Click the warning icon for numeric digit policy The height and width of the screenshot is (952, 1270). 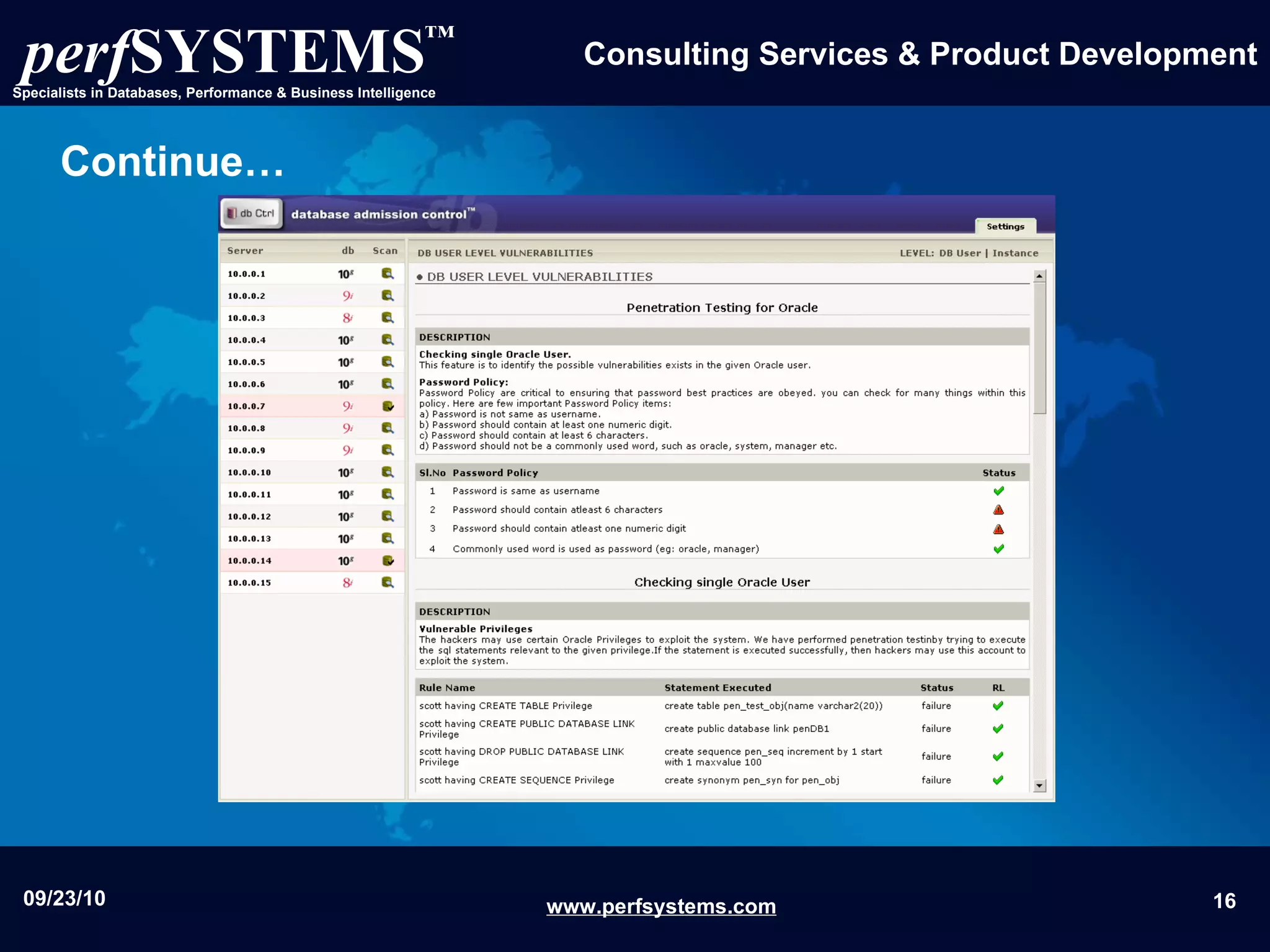point(998,529)
